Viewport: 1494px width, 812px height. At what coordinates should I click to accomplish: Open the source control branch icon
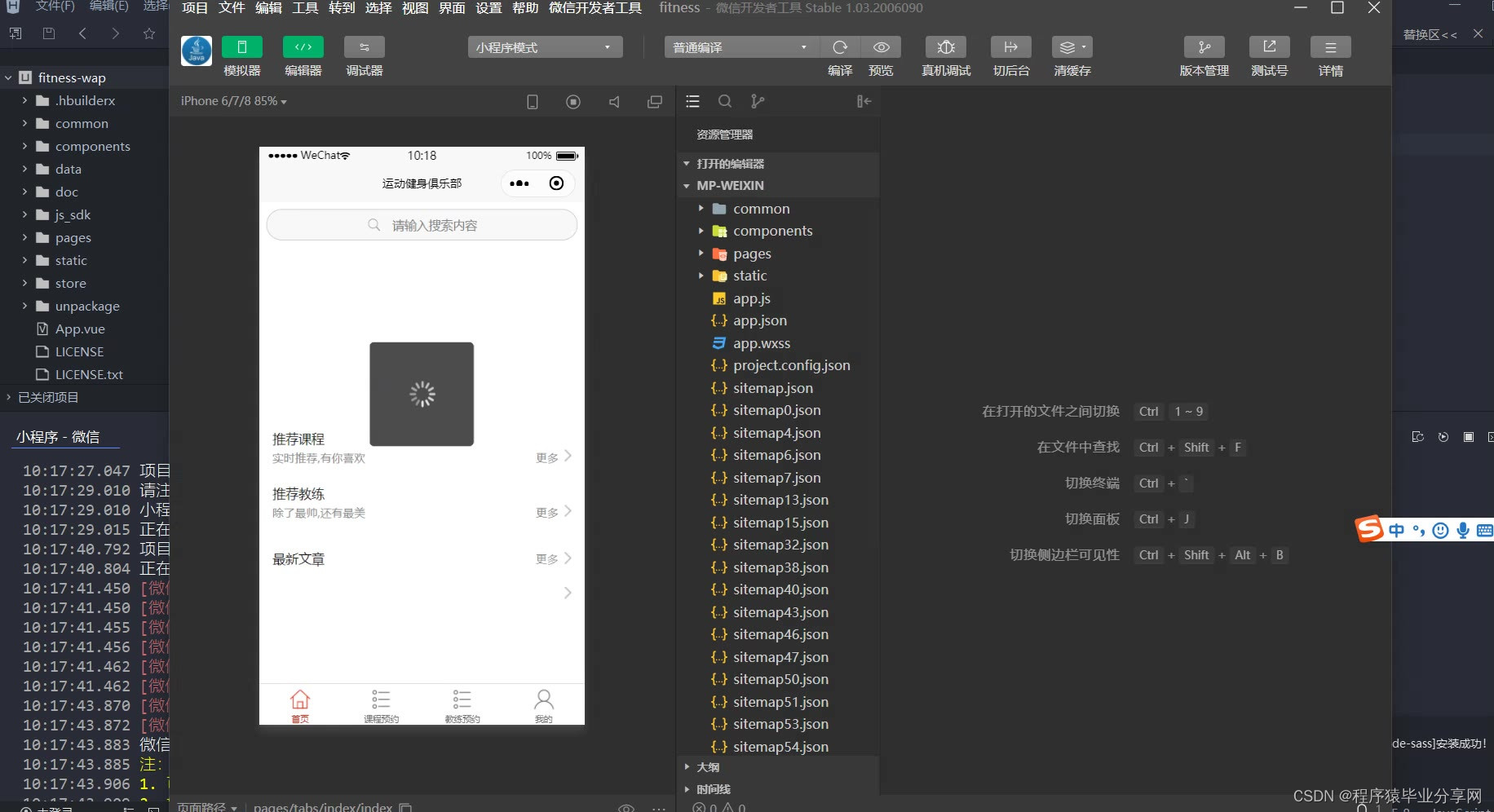tap(758, 101)
